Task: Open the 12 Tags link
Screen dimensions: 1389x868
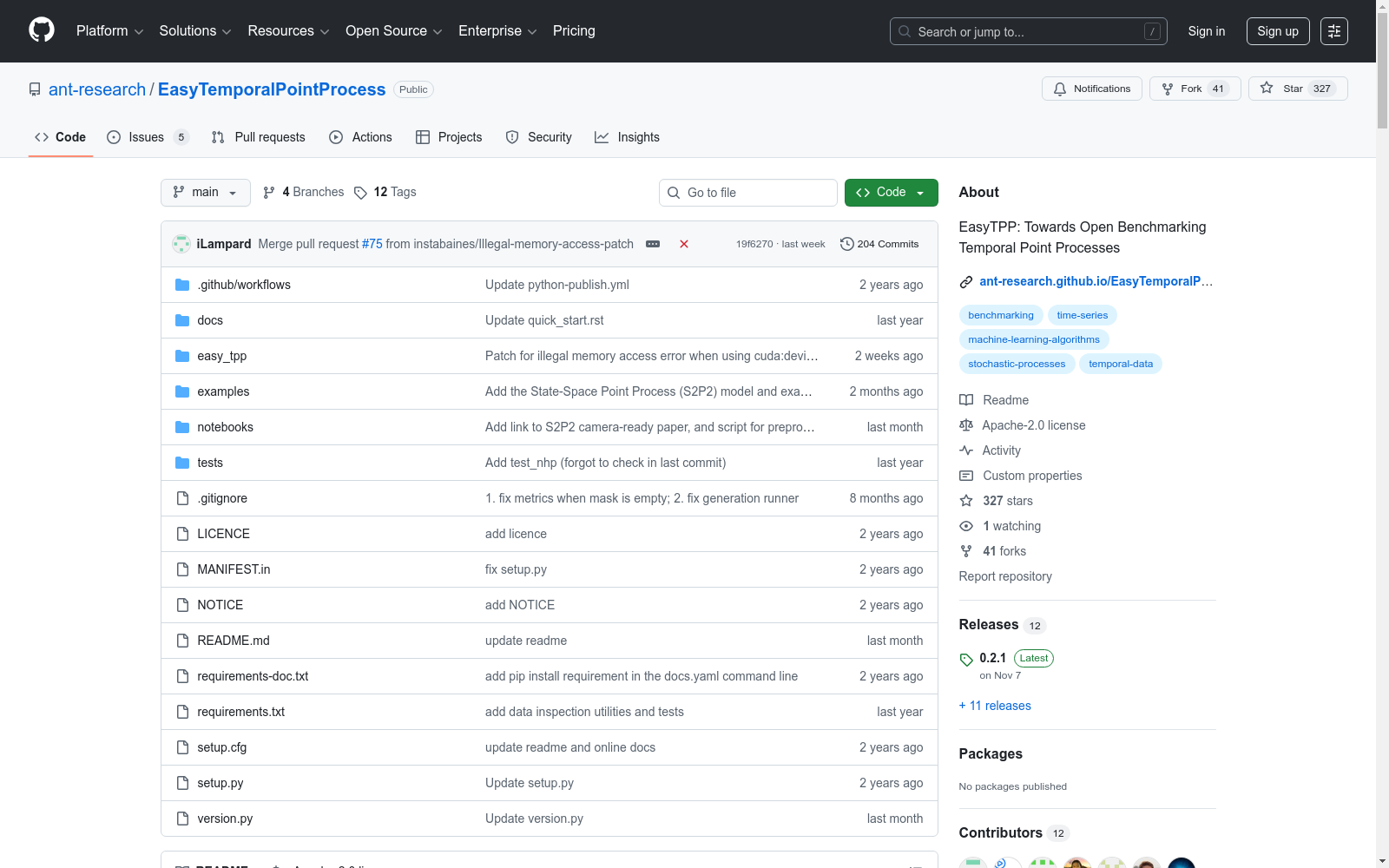Action: click(x=385, y=192)
